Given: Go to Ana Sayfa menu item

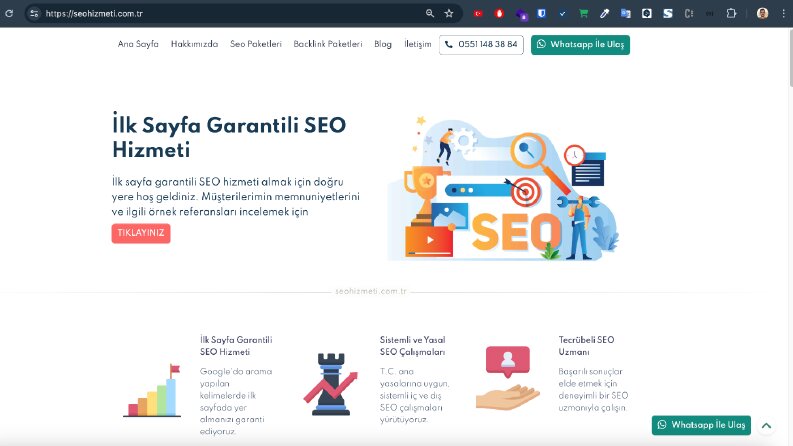Looking at the screenshot, I should 138,44.
